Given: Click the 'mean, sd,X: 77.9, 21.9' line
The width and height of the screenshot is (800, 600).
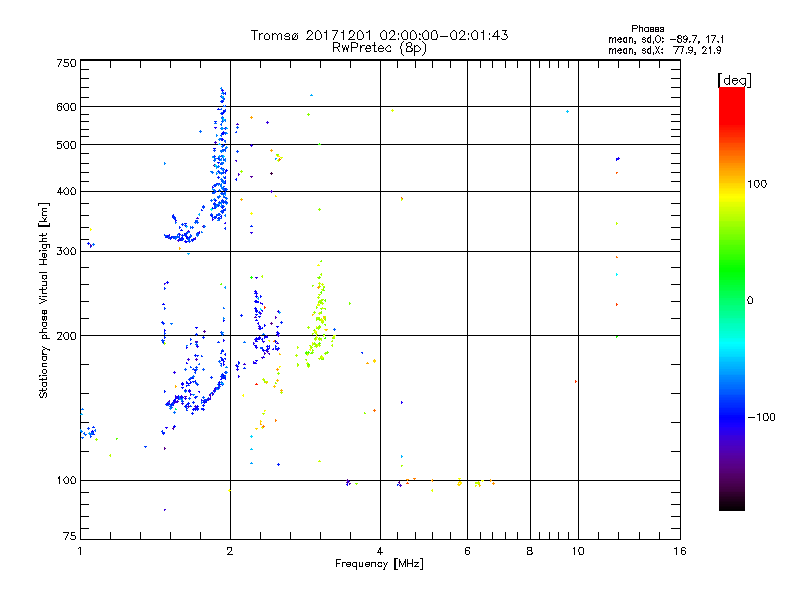Looking at the screenshot, I should [x=664, y=50].
